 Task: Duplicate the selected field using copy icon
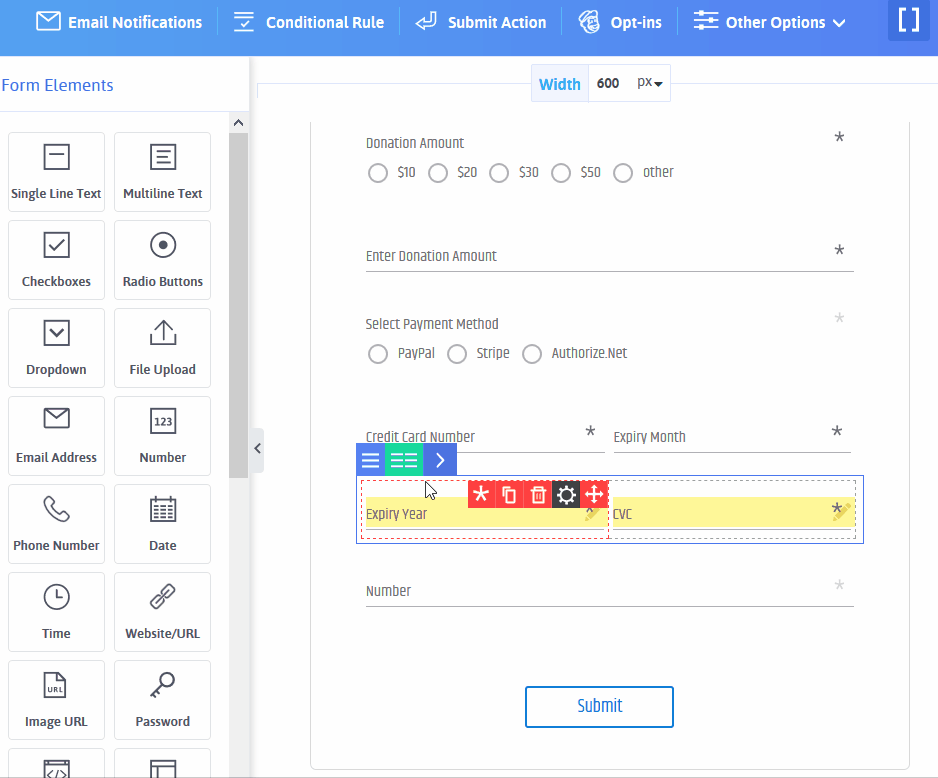[510, 494]
